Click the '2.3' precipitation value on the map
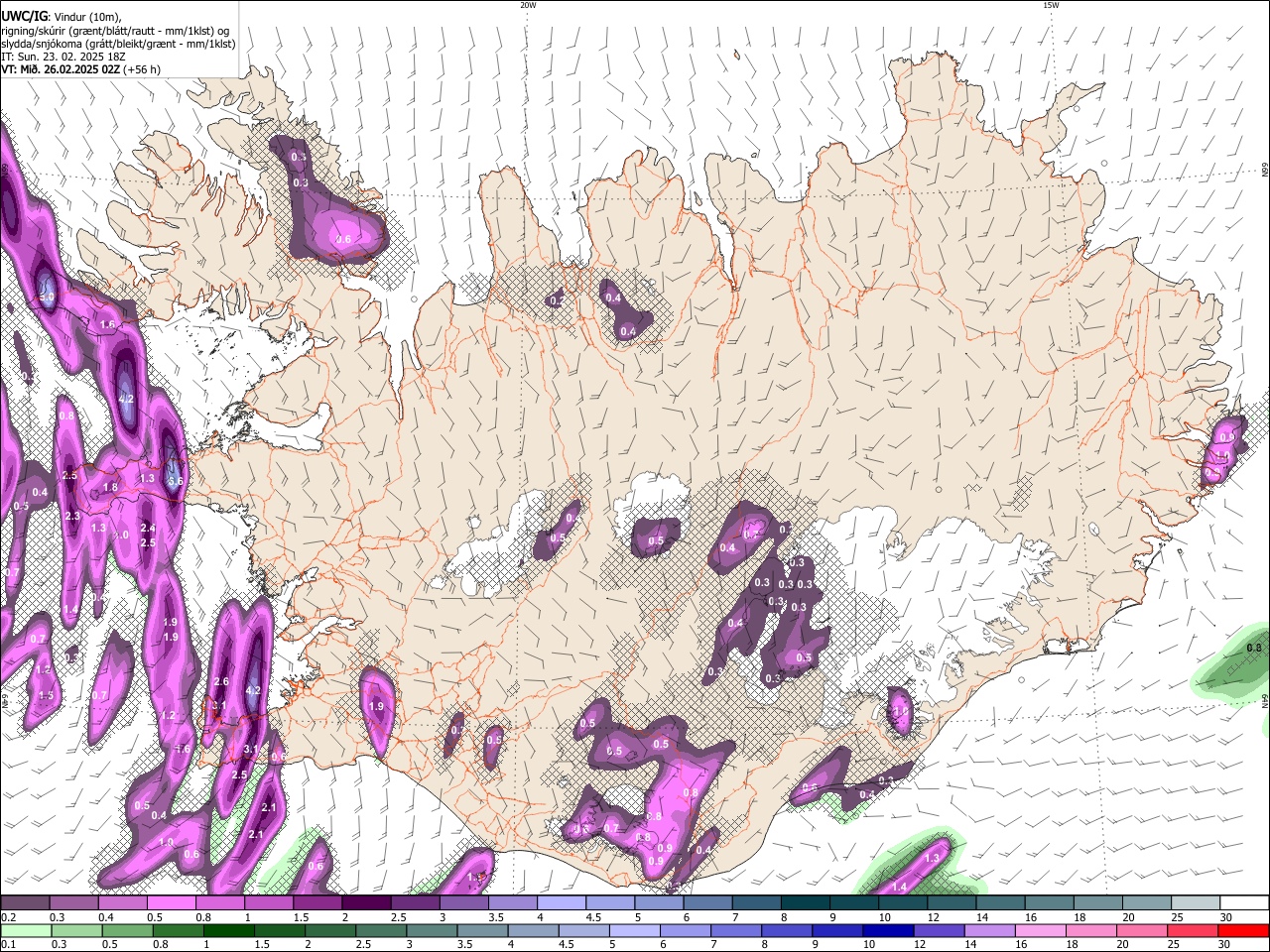The height and width of the screenshot is (952, 1270). click(72, 517)
